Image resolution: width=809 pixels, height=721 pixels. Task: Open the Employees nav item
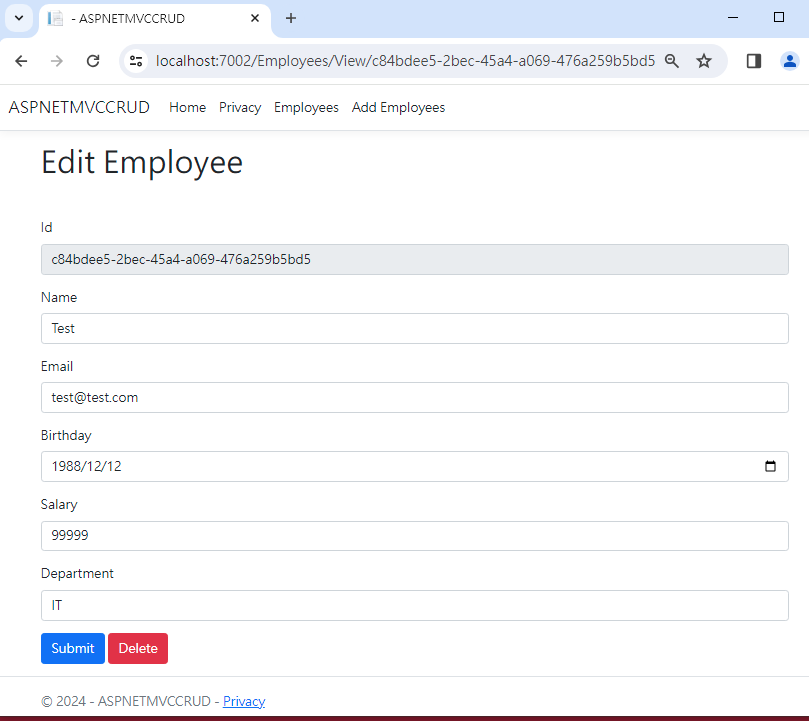pyautogui.click(x=306, y=107)
